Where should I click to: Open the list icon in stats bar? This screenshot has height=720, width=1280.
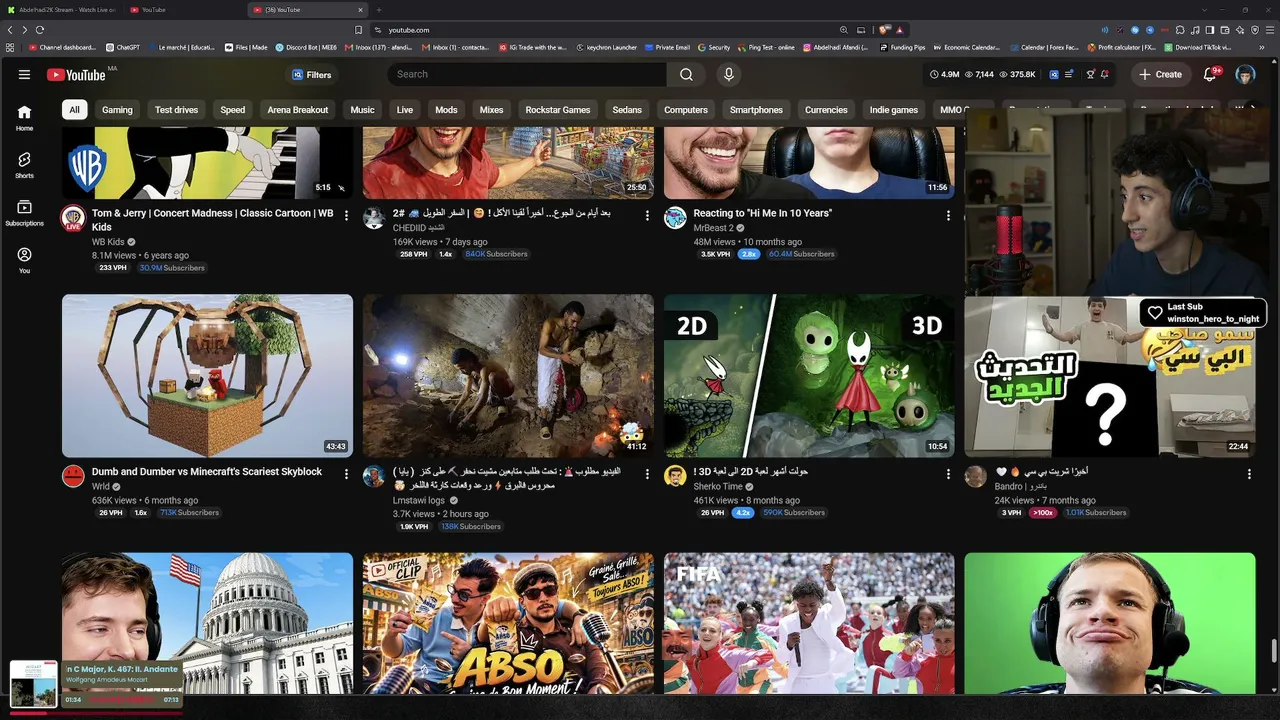pyautogui.click(x=1070, y=74)
